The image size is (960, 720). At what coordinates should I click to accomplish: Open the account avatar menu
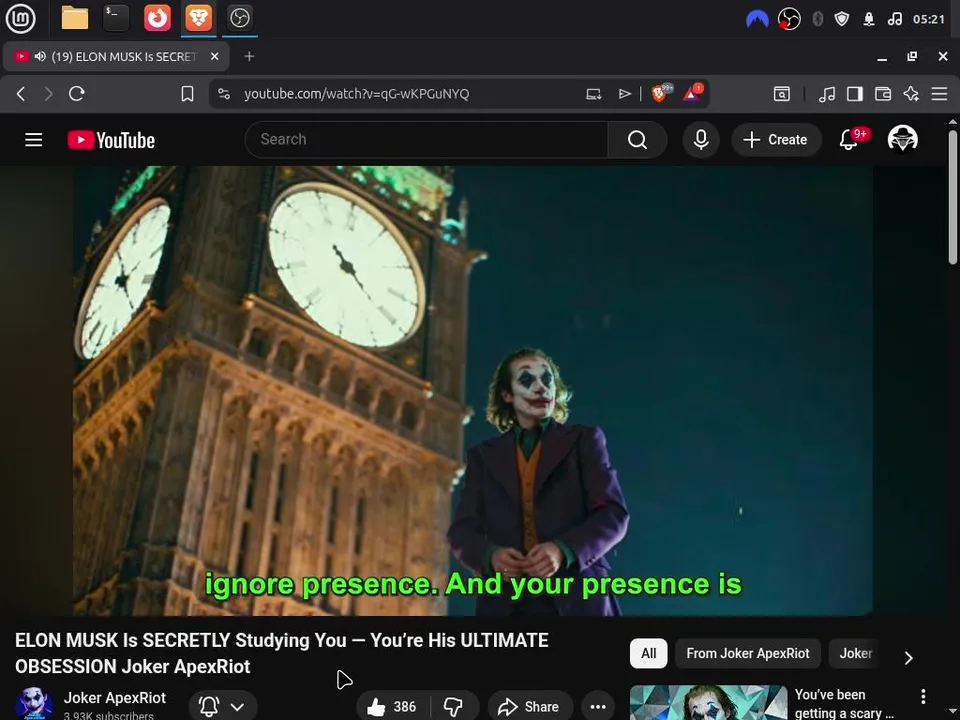pyautogui.click(x=902, y=139)
